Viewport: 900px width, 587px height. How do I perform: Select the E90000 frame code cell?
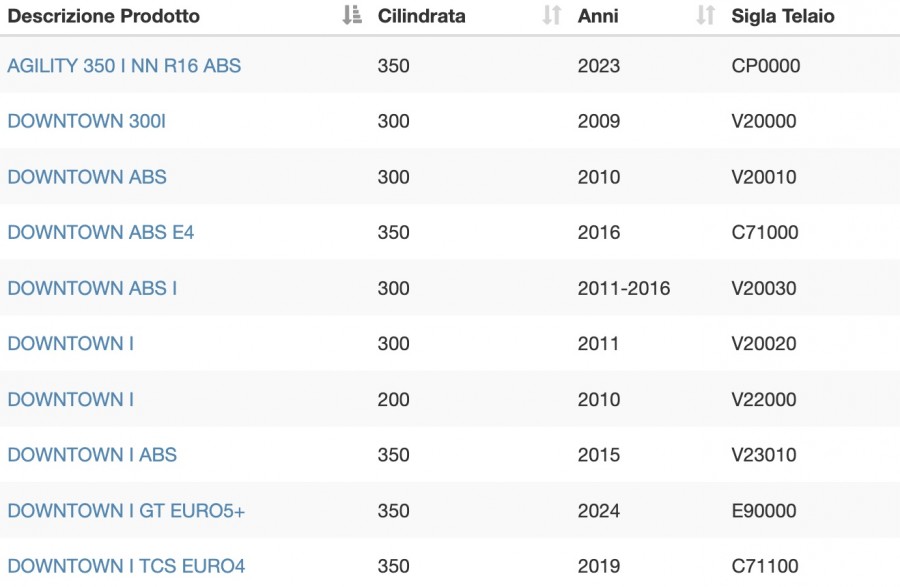(764, 511)
